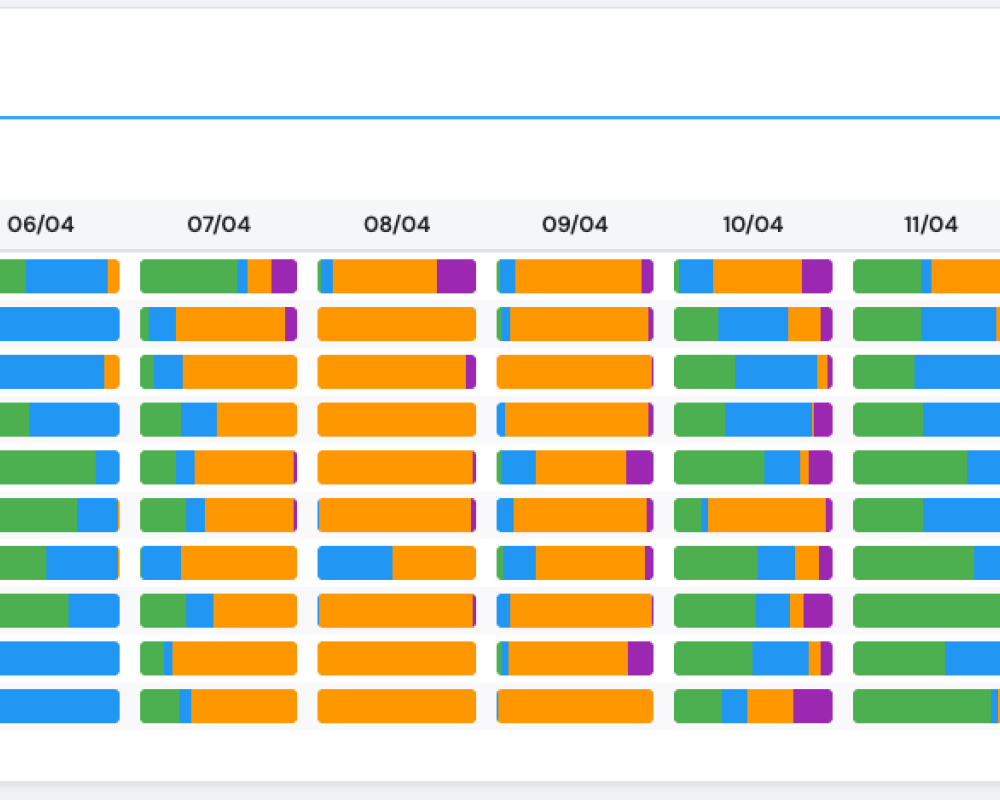Pick the 10/04 date header
The image size is (1000, 800).
tap(753, 225)
